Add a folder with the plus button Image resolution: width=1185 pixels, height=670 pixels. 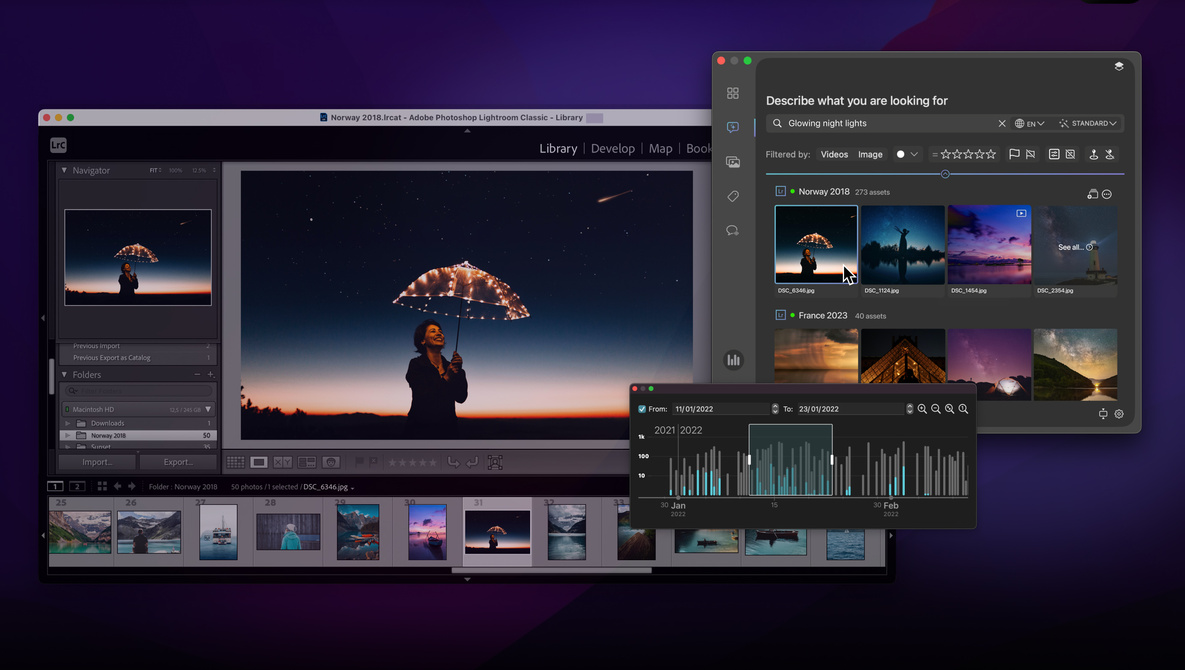click(211, 375)
